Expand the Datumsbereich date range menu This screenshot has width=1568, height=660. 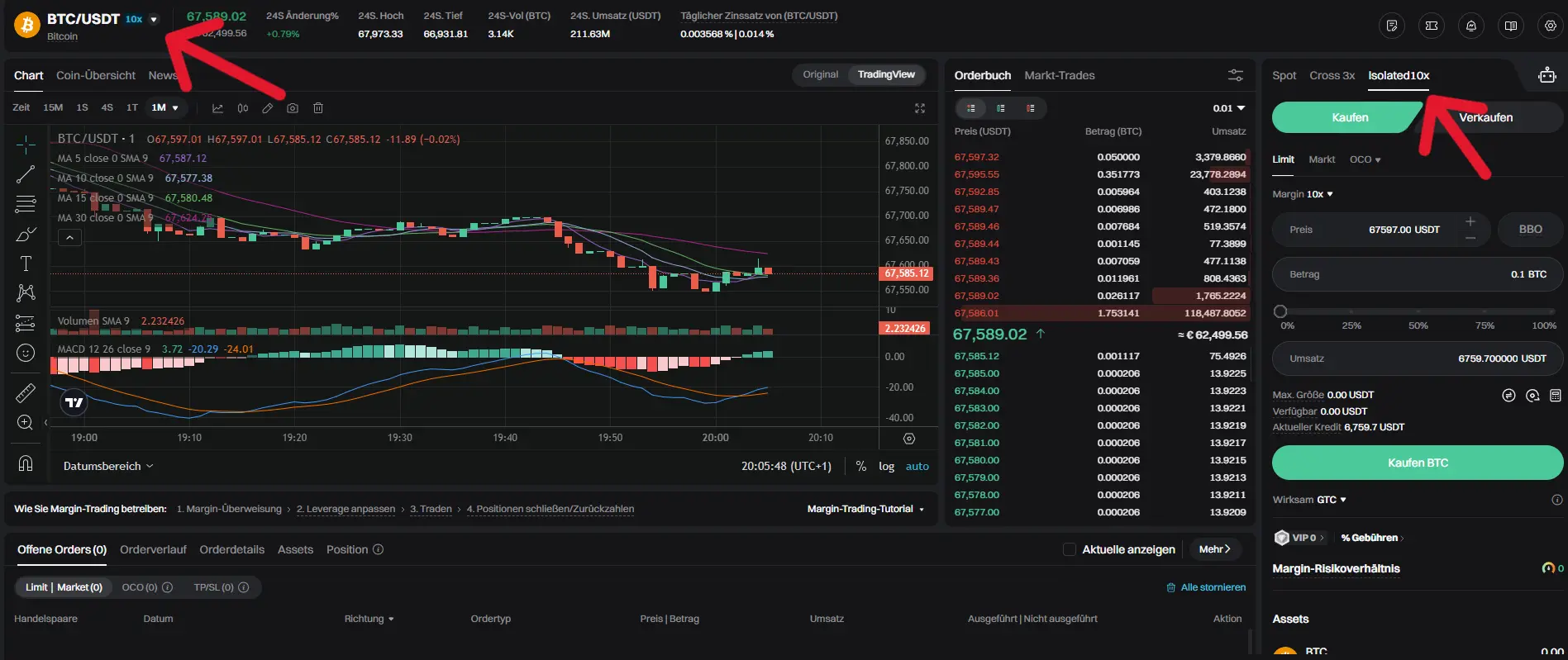108,466
